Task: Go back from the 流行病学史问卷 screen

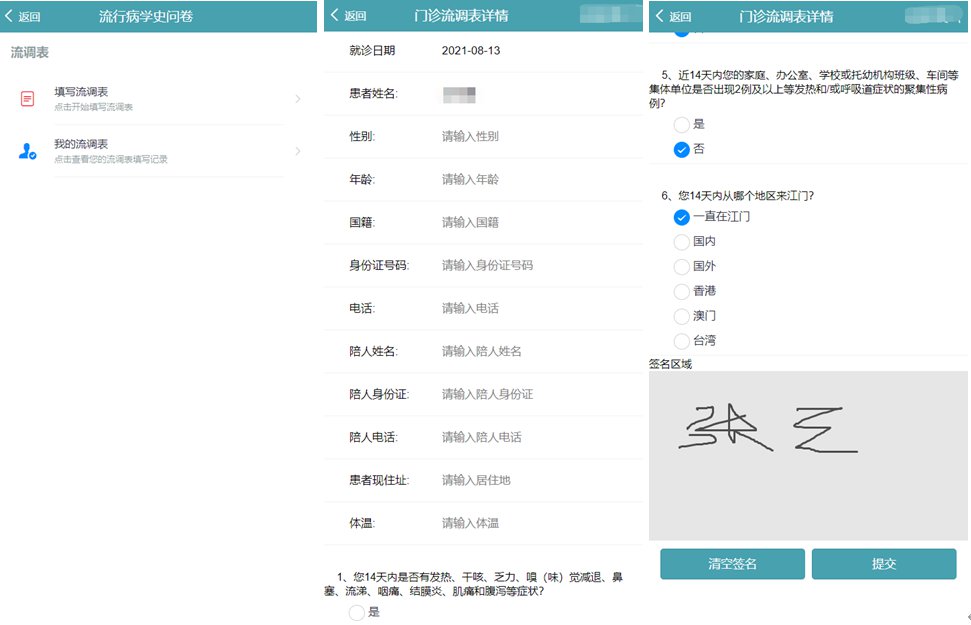Action: point(23,16)
